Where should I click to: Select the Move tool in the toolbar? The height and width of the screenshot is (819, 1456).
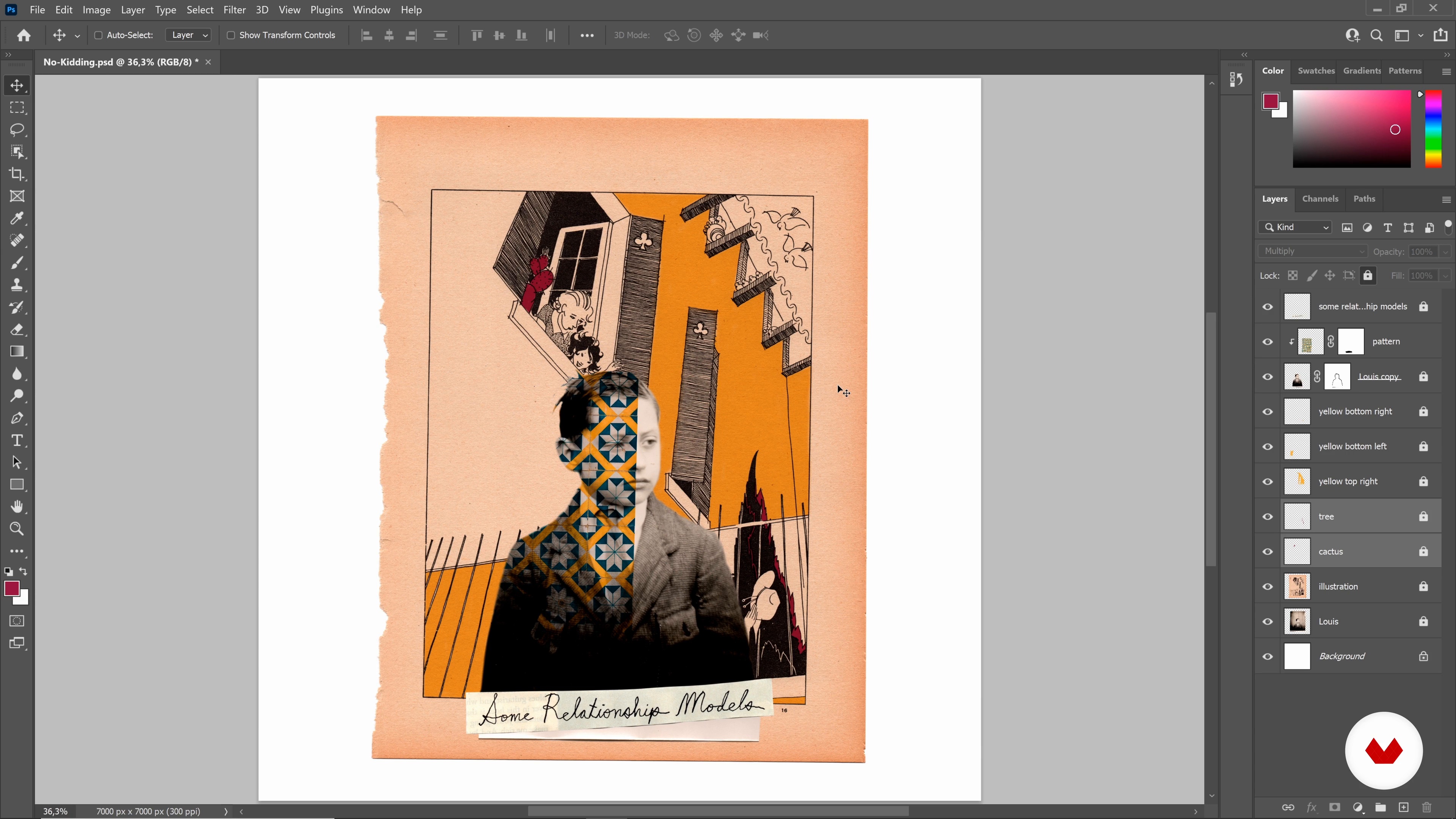[17, 85]
